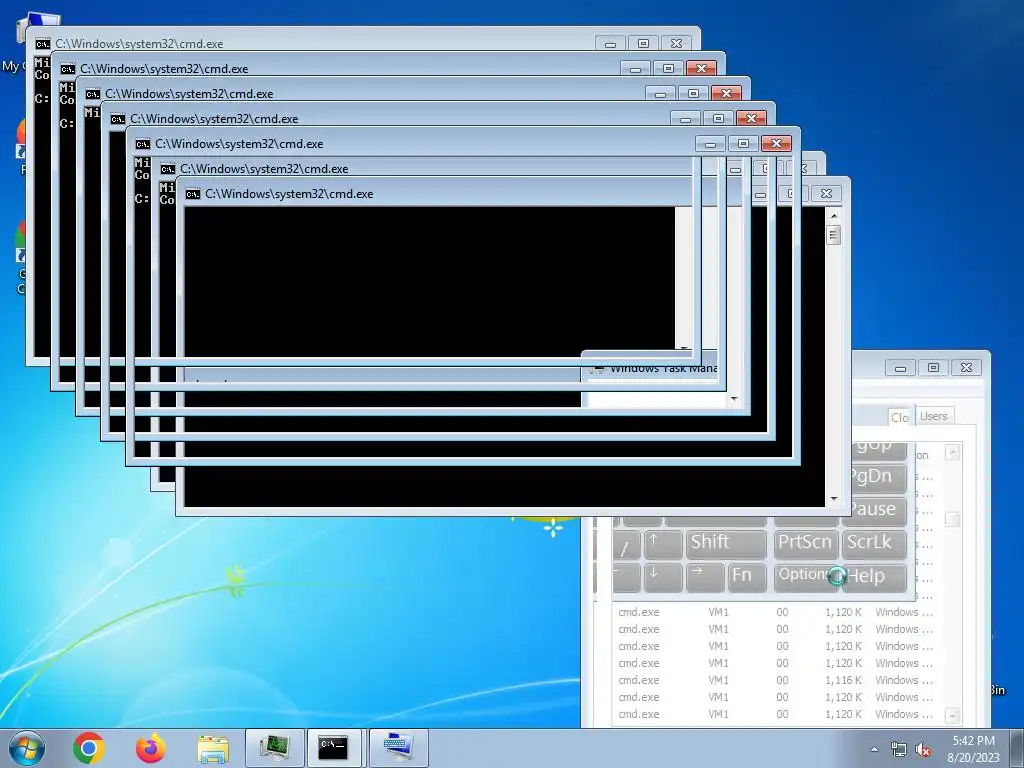Click the title bar text of the frontmost cmd.exe window

tap(289, 194)
